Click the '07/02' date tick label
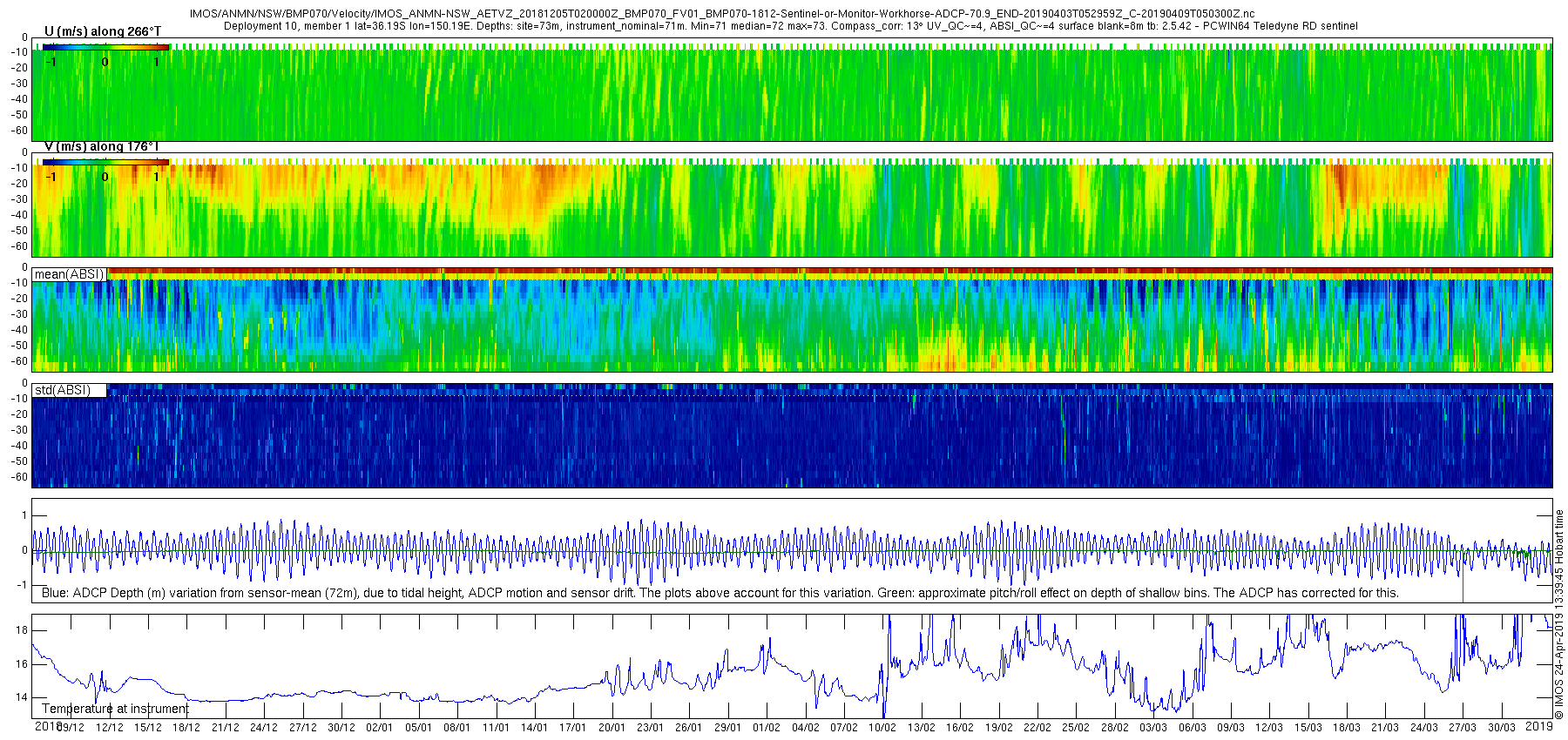The width and height of the screenshot is (1568, 740). coord(844,728)
